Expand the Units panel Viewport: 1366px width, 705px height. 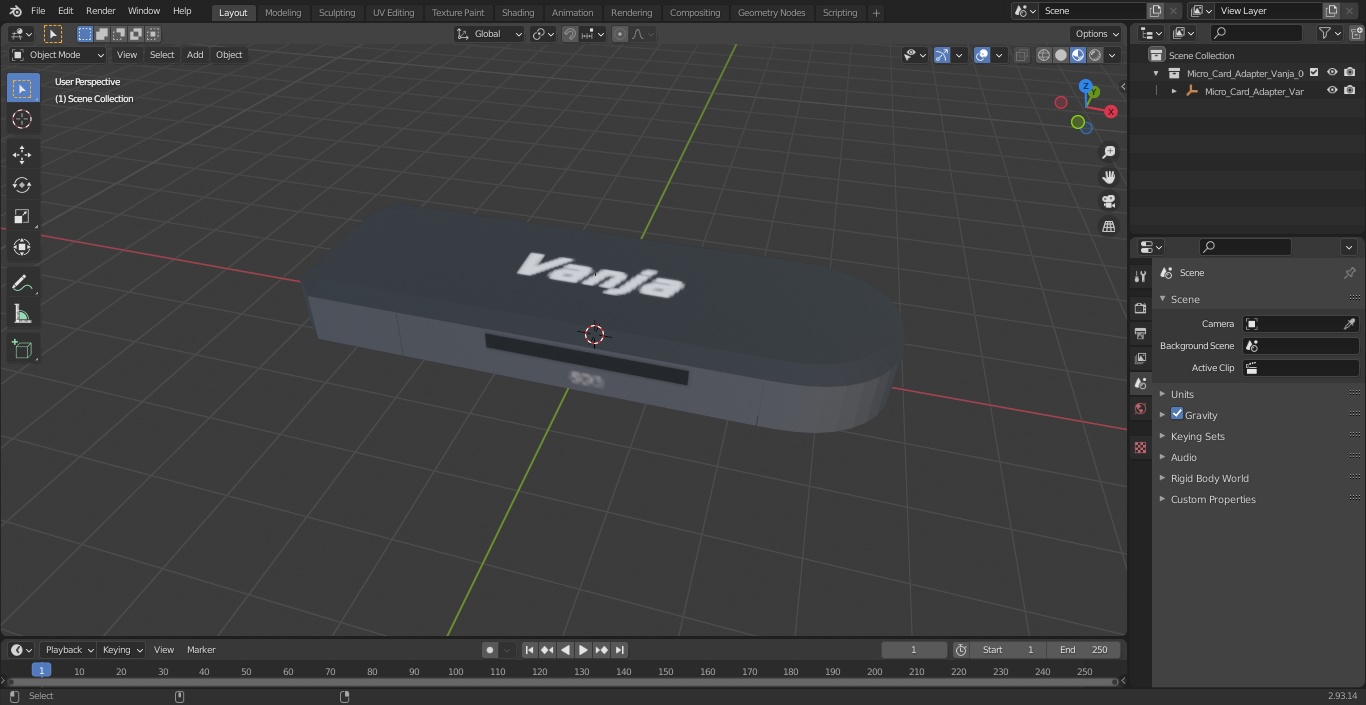[1182, 394]
